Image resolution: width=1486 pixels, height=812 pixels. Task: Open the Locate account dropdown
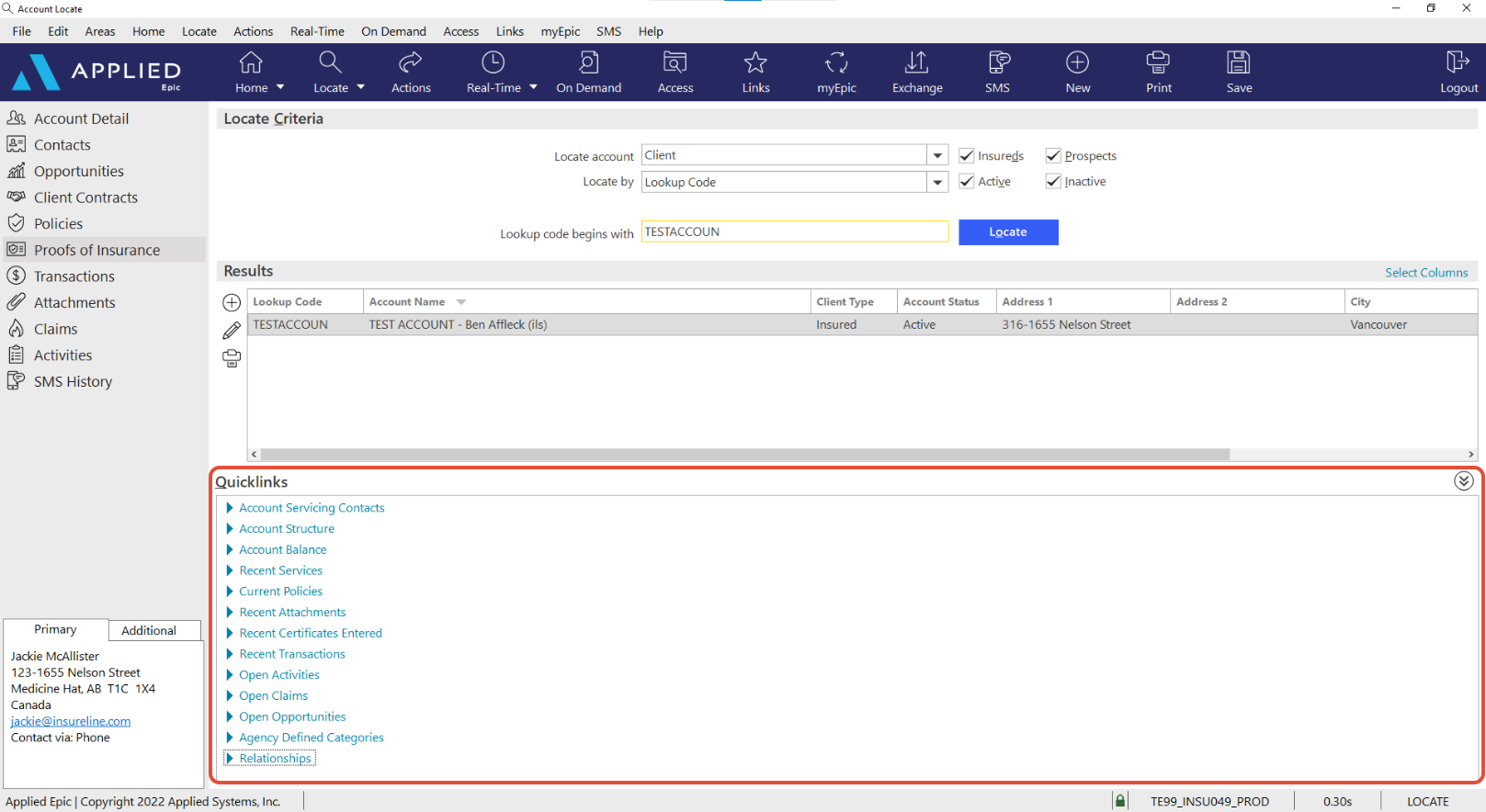(937, 156)
